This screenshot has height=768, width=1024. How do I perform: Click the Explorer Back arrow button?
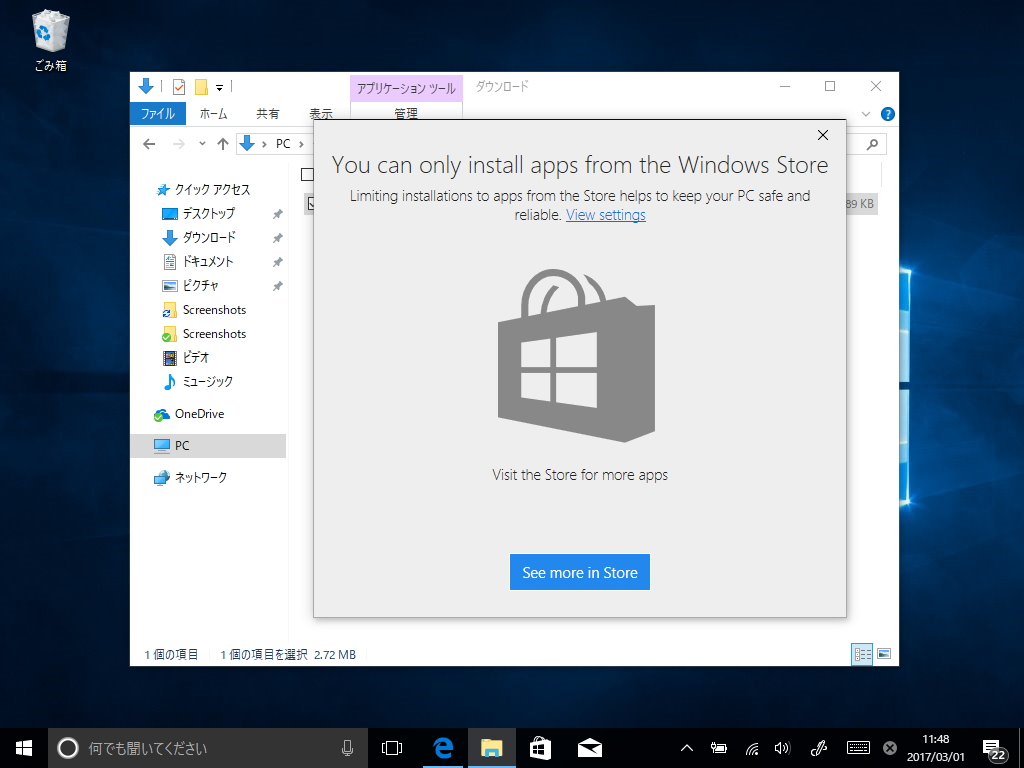pos(150,144)
